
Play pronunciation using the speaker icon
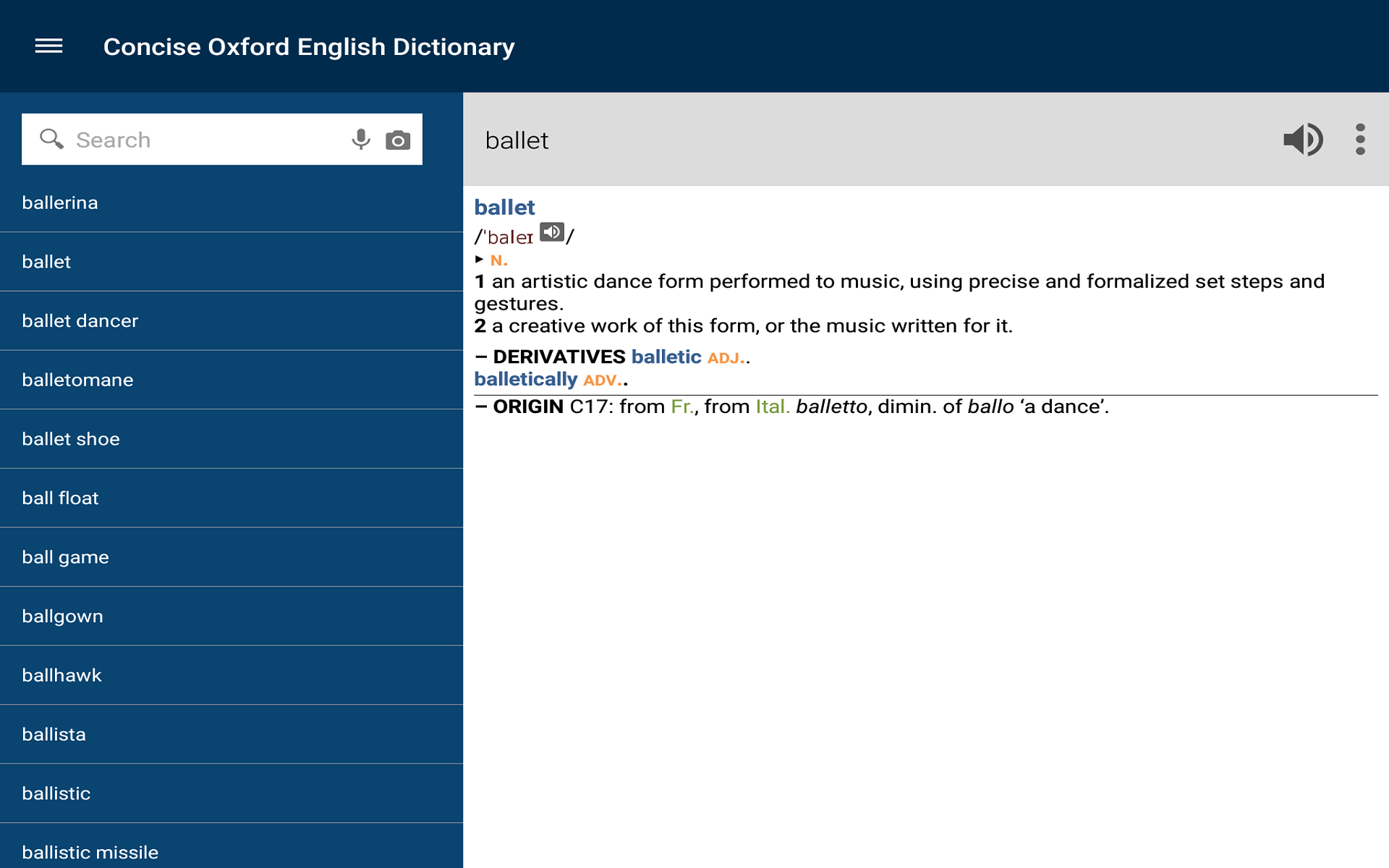coord(1304,139)
